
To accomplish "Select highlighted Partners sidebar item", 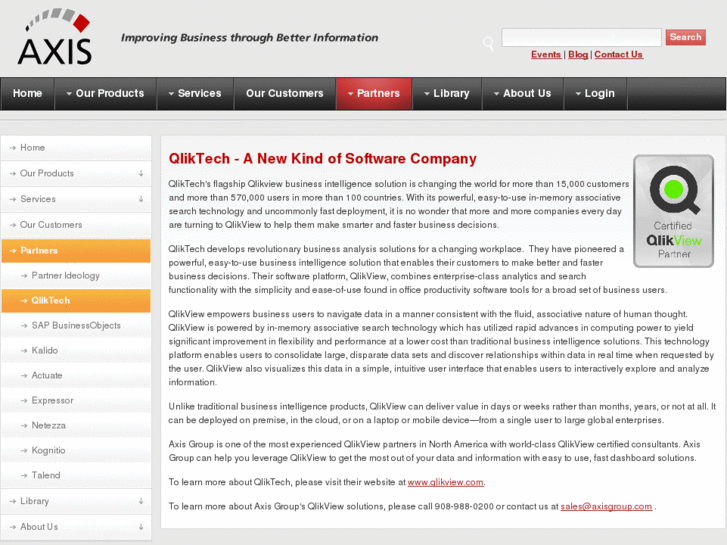I will pyautogui.click(x=76, y=250).
